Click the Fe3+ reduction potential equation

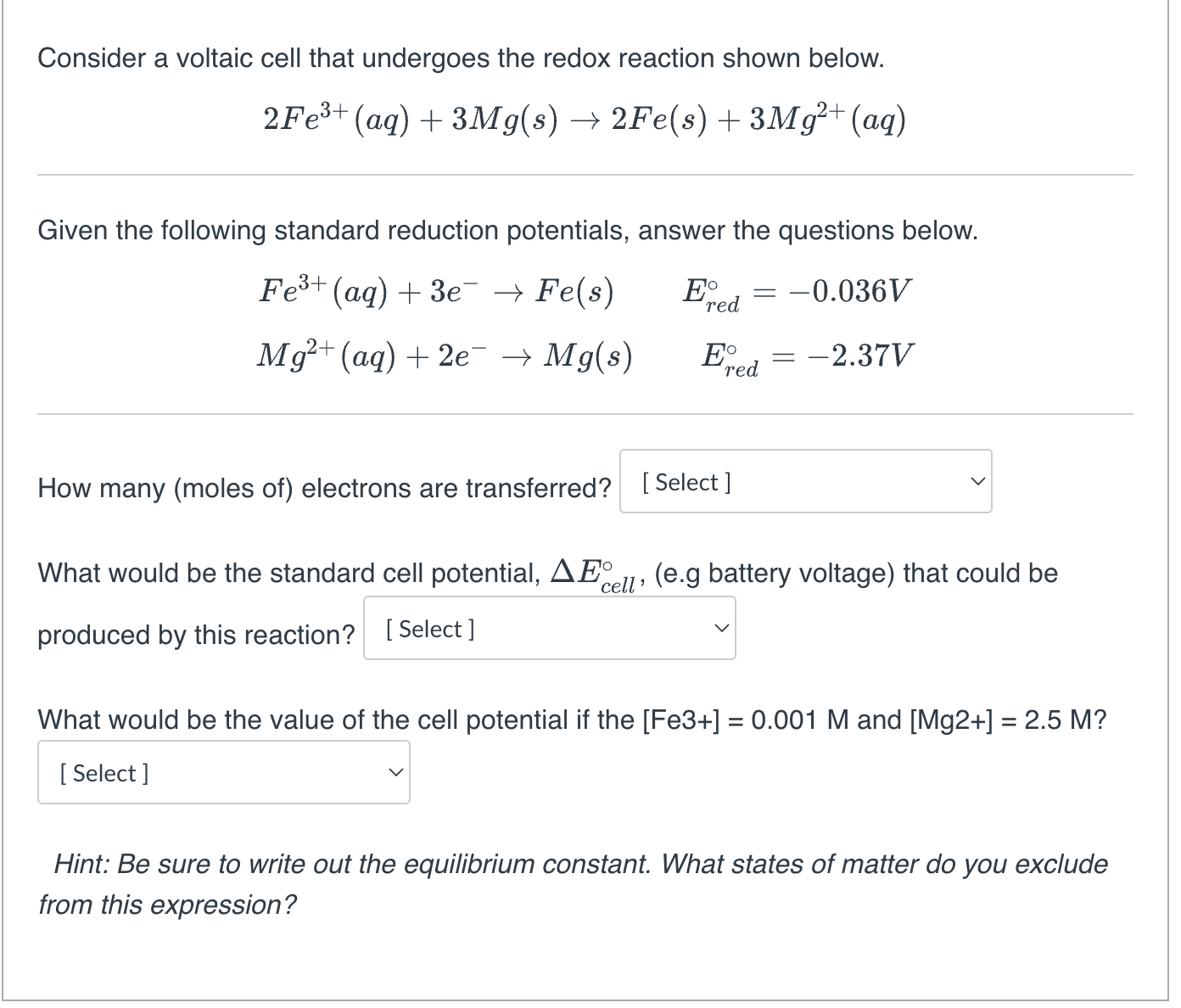tap(436, 291)
